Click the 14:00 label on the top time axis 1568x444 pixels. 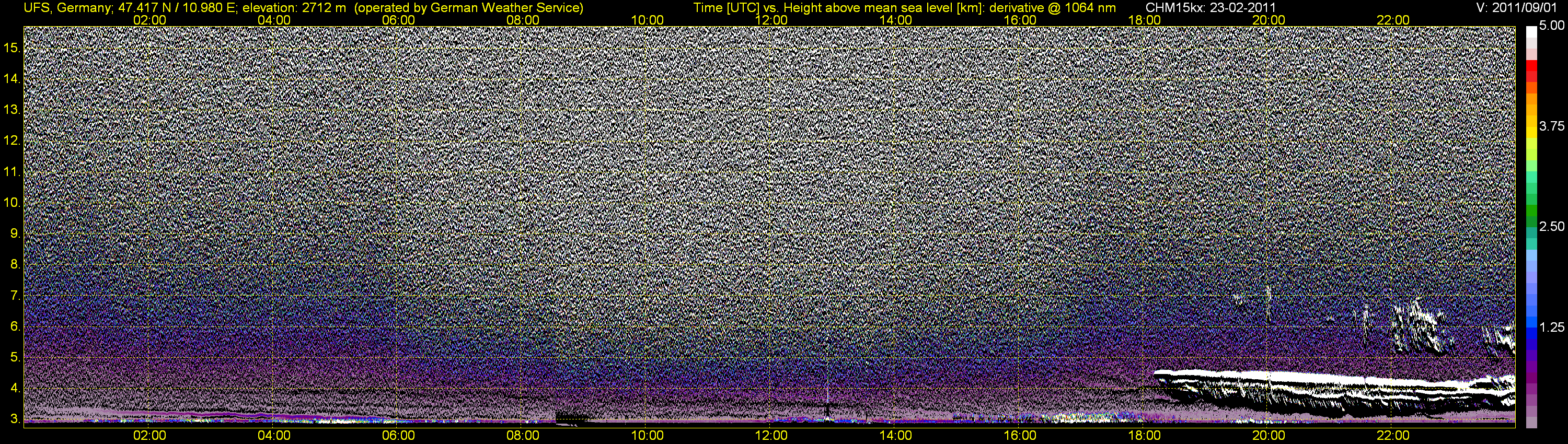(x=895, y=20)
